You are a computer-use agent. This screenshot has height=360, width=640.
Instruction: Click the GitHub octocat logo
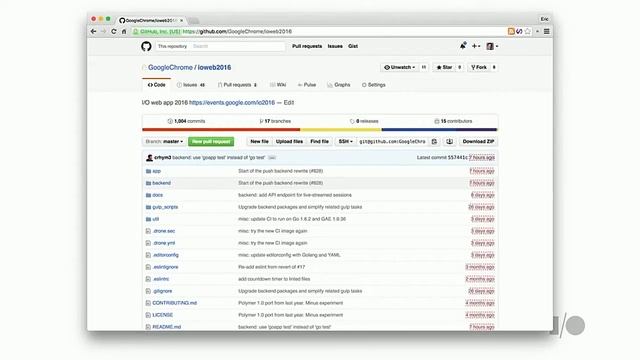(146, 46)
